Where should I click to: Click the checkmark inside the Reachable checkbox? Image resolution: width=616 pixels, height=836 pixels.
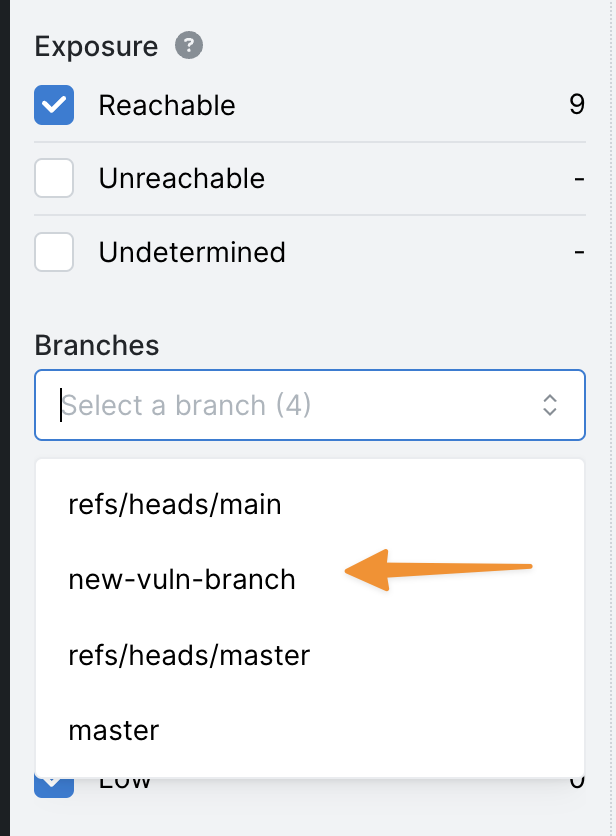click(x=53, y=104)
